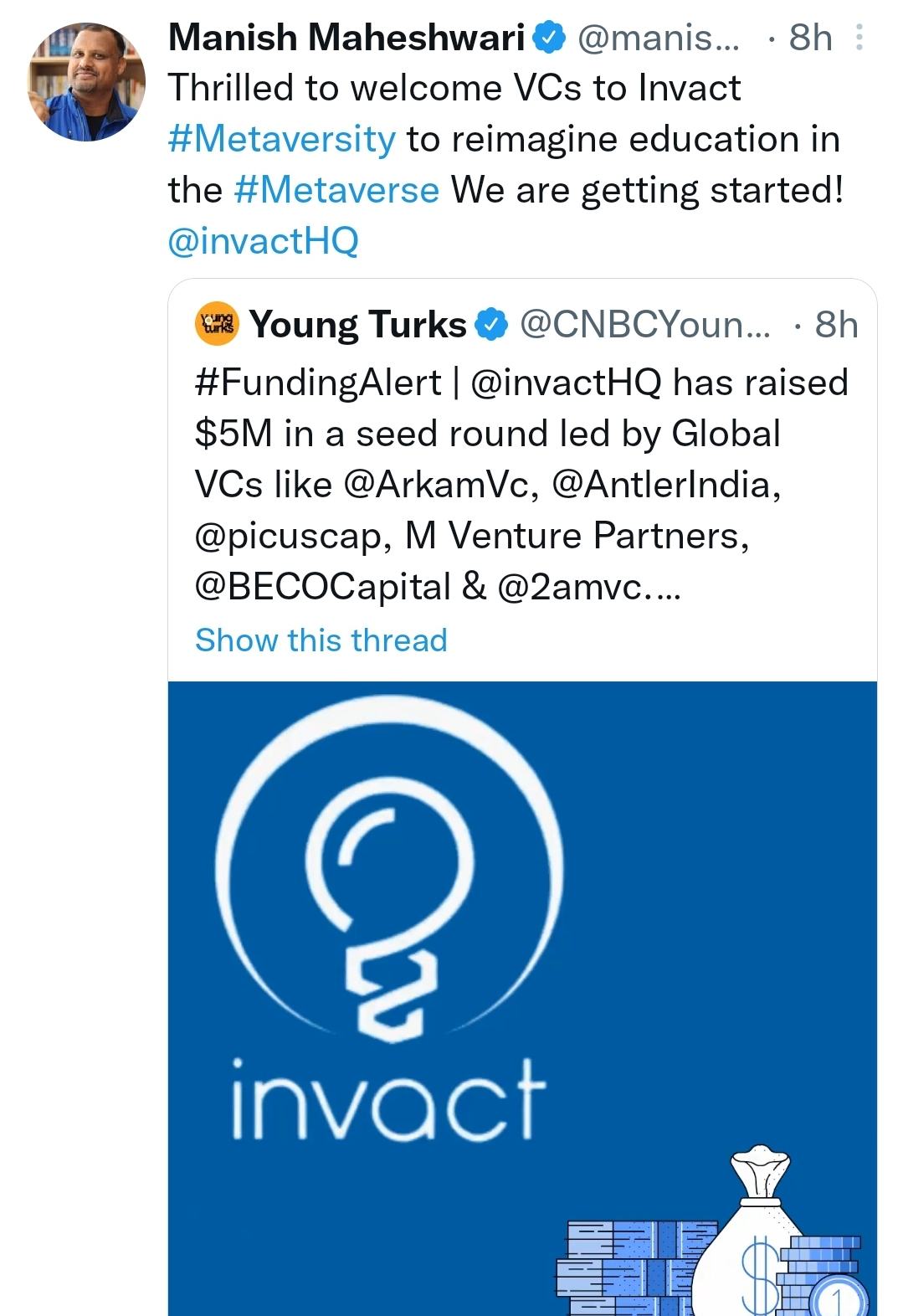The image size is (903, 1316).
Task: Click the 8h timestamp on Manish's tweet
Action: [x=809, y=37]
